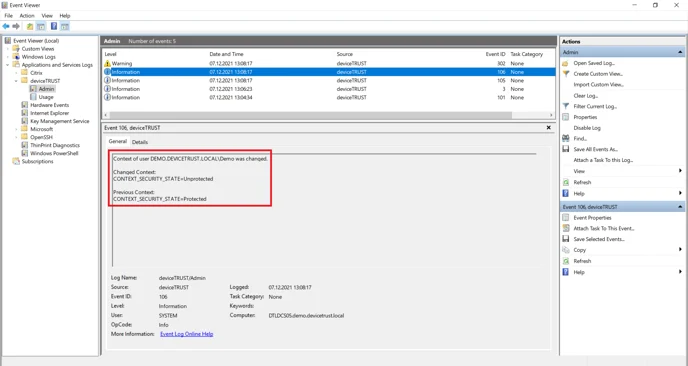Viewport: 688px width, 366px height.
Task: Click Clear Log in Actions pane
Action: tap(585, 96)
